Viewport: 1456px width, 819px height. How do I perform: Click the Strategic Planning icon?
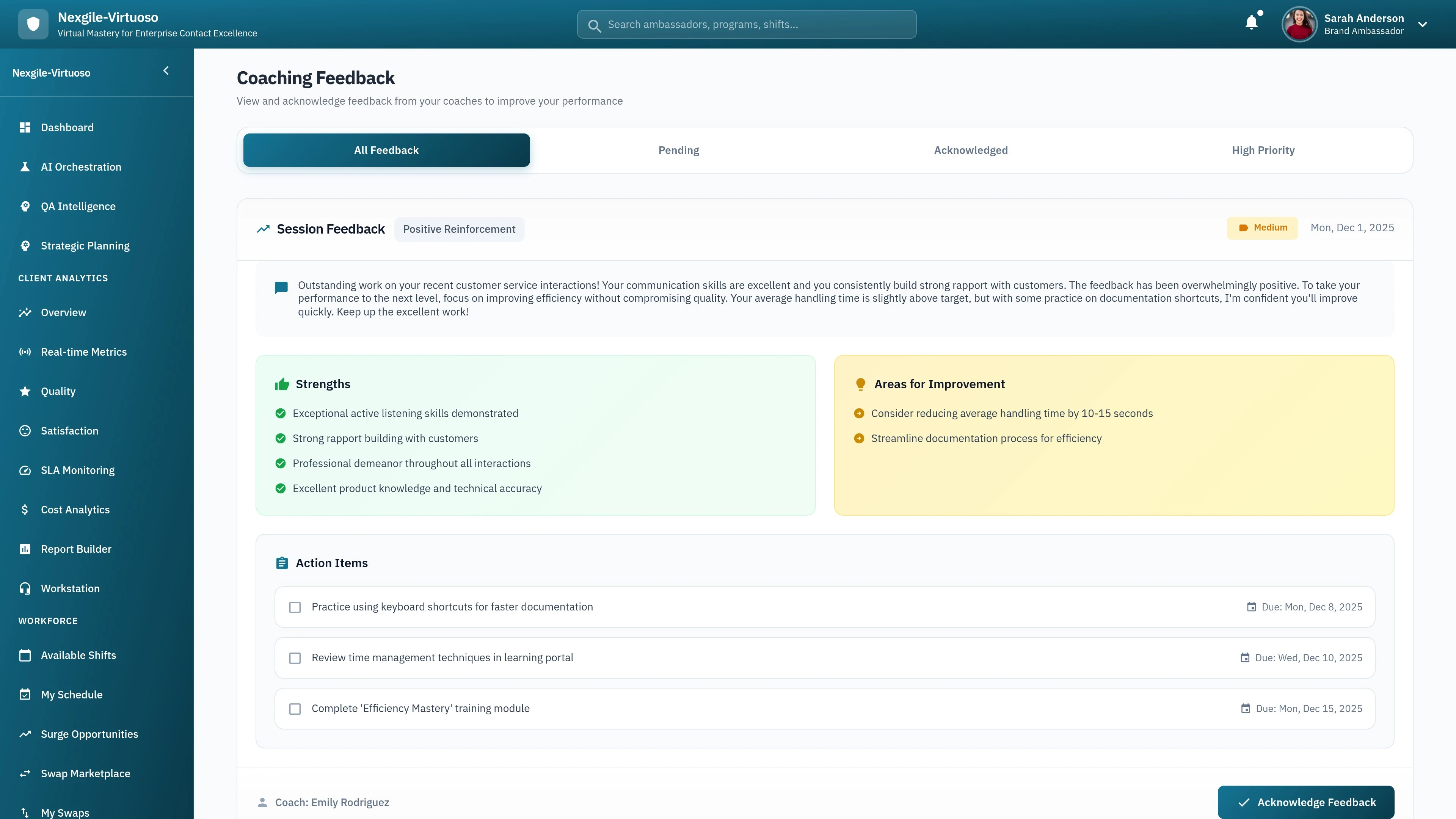[x=25, y=245]
